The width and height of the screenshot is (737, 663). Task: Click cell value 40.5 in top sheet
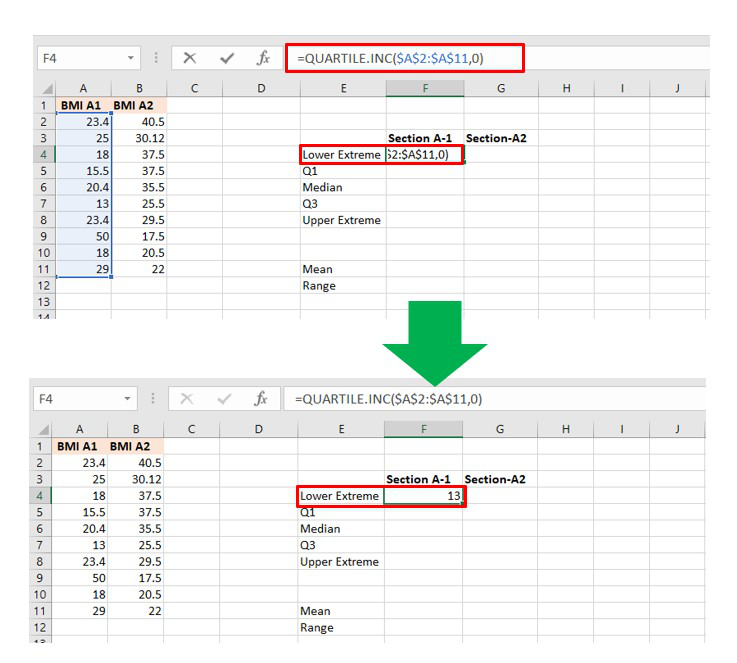coord(153,122)
